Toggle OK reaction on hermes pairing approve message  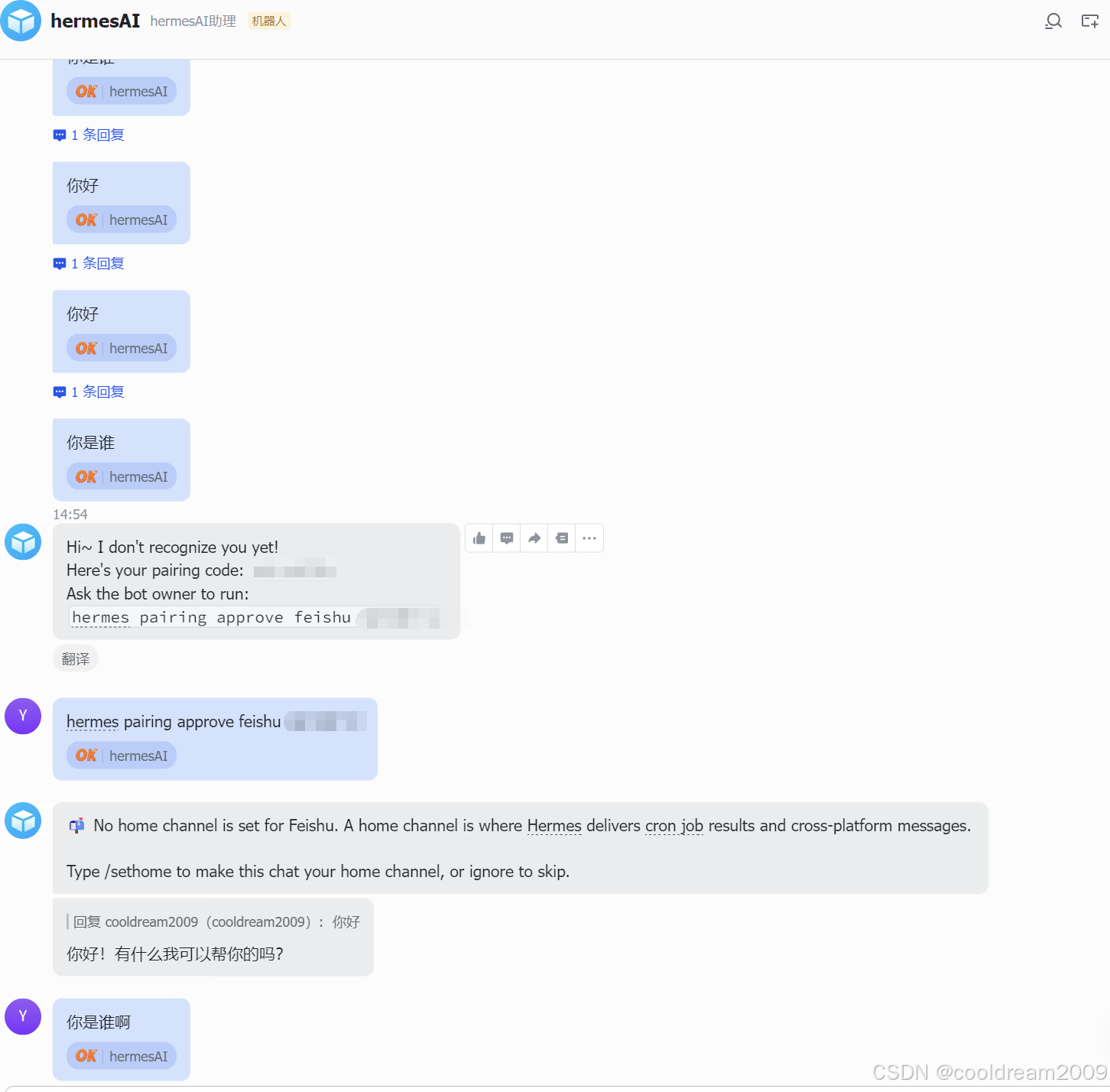coord(122,756)
